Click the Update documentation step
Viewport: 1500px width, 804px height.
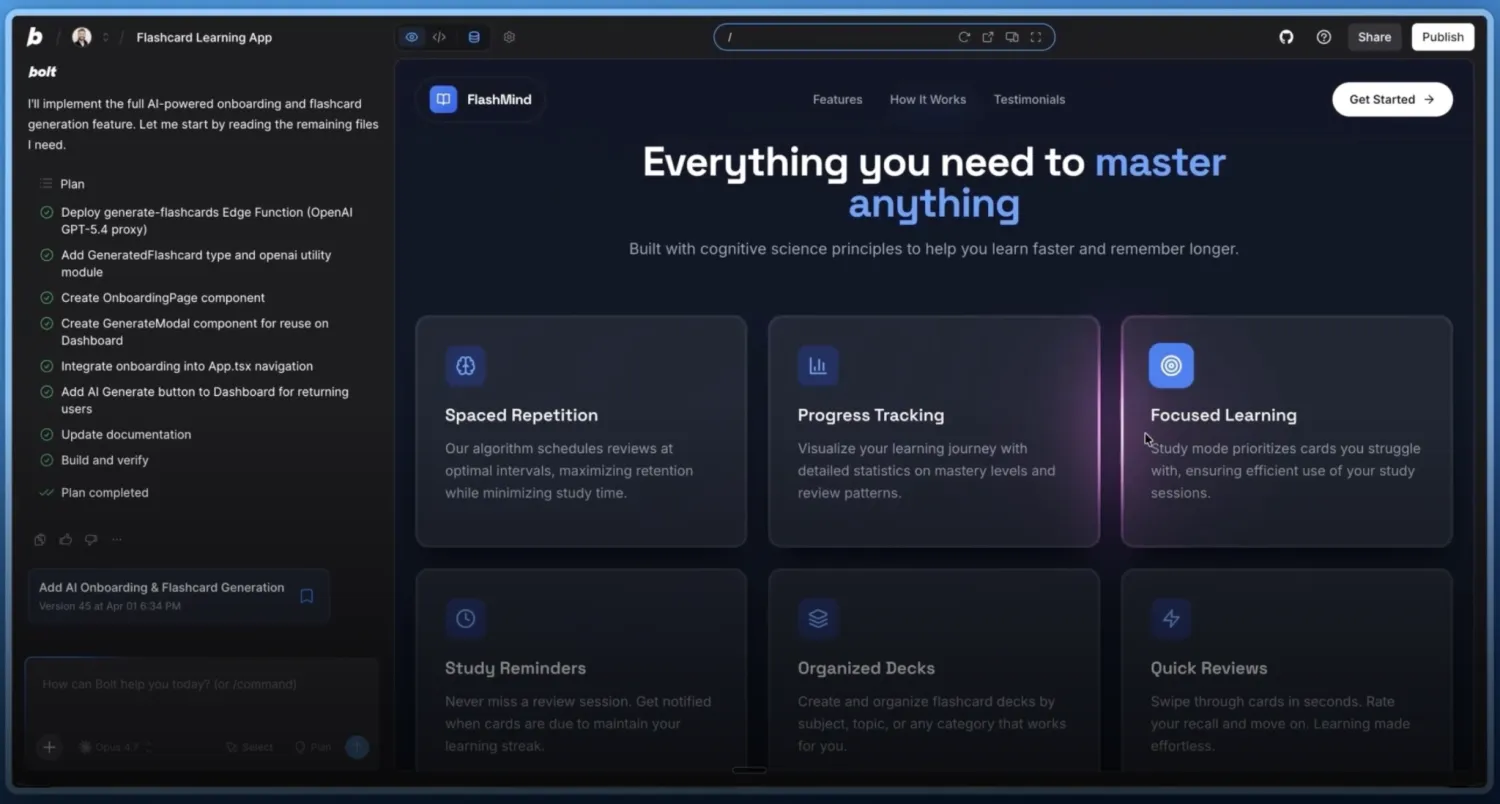pos(125,435)
